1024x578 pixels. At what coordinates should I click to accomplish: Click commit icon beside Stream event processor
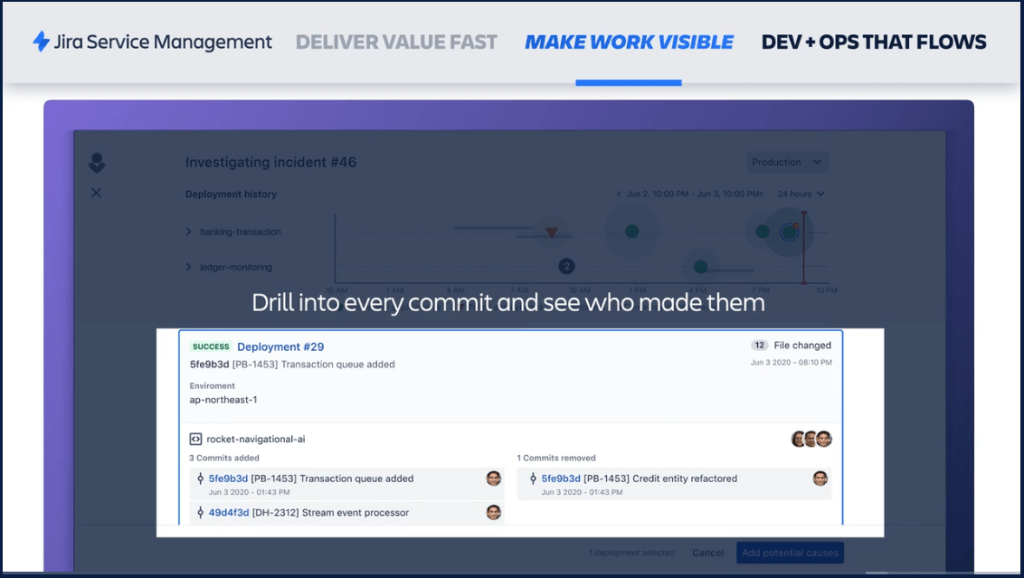point(200,513)
